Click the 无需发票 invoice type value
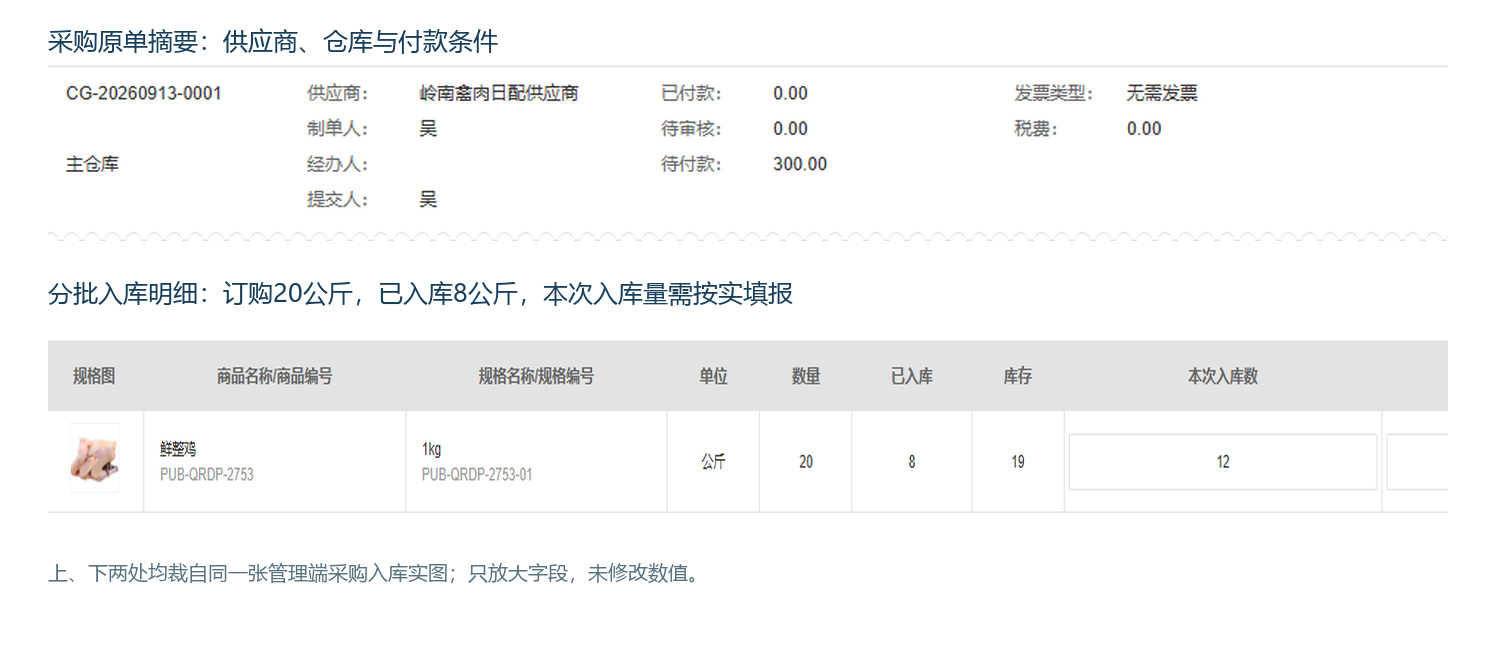 [1162, 94]
